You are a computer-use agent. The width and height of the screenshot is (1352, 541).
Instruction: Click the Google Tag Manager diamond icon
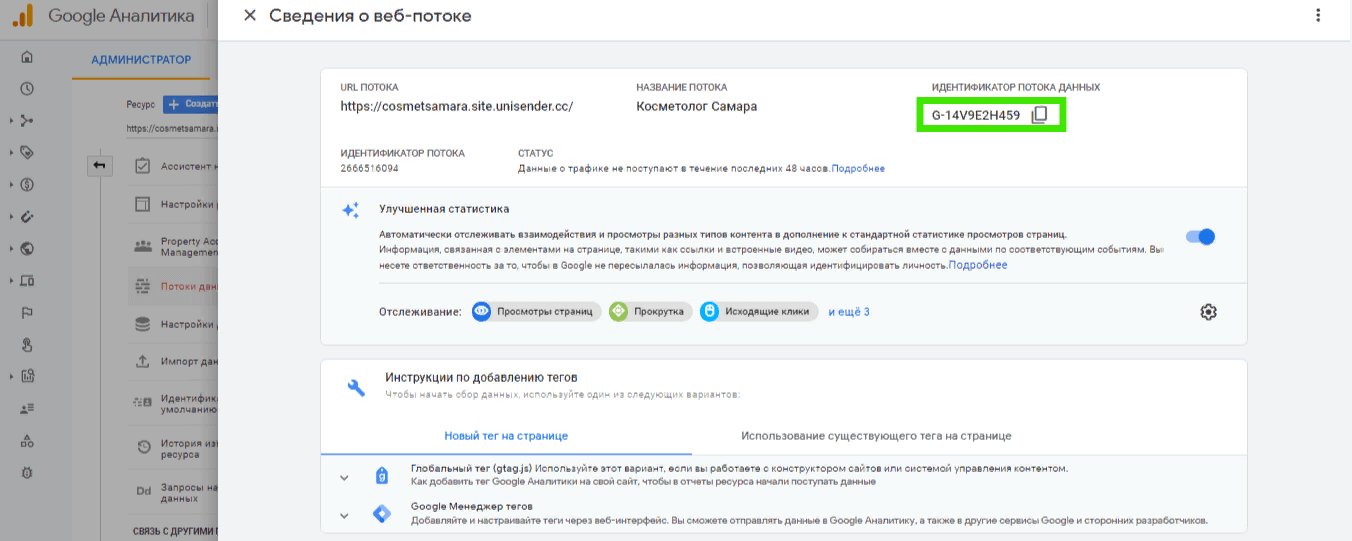[x=382, y=514]
